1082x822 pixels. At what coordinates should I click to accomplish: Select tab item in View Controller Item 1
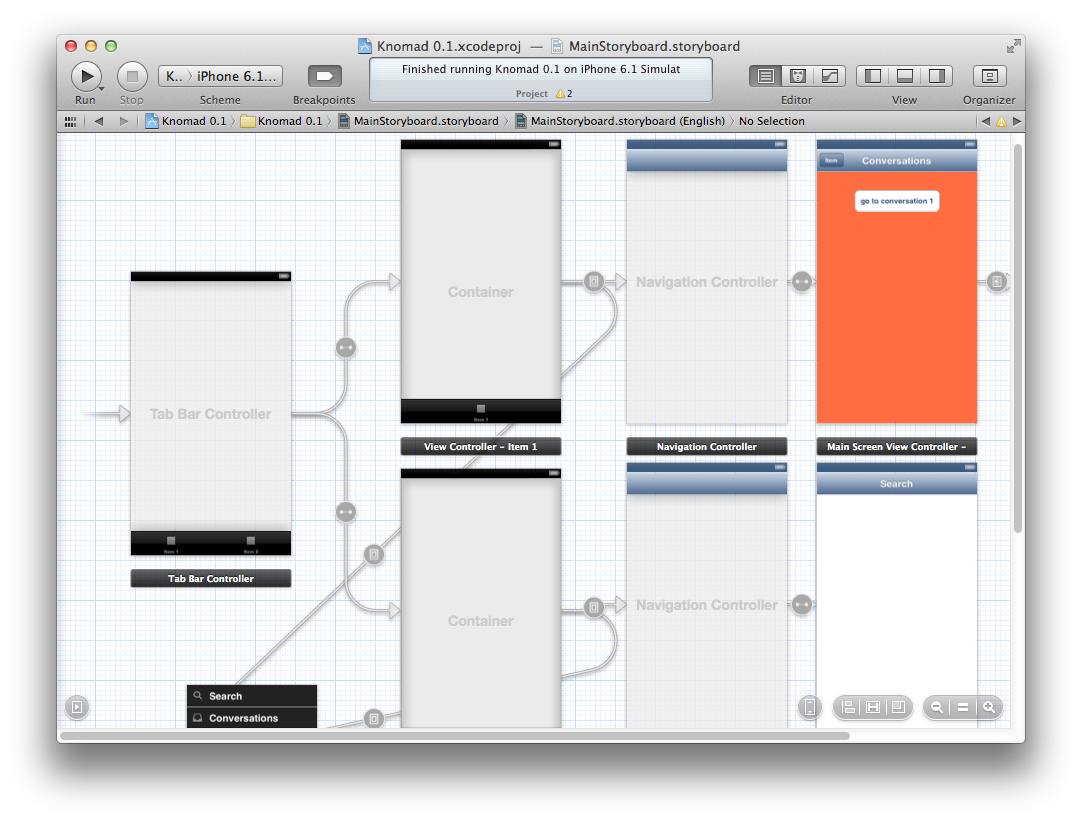point(481,412)
